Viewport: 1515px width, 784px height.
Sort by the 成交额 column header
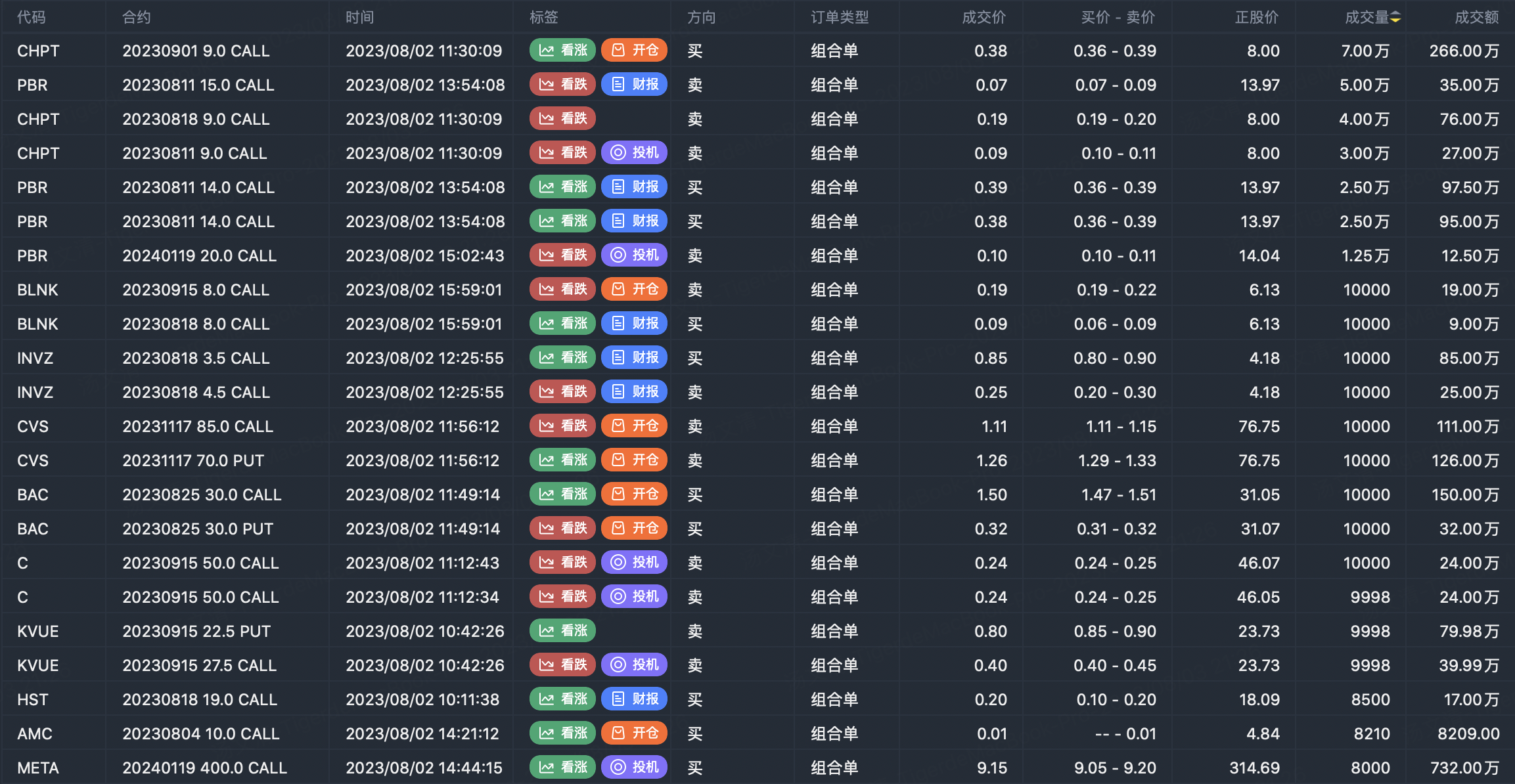coord(1477,18)
